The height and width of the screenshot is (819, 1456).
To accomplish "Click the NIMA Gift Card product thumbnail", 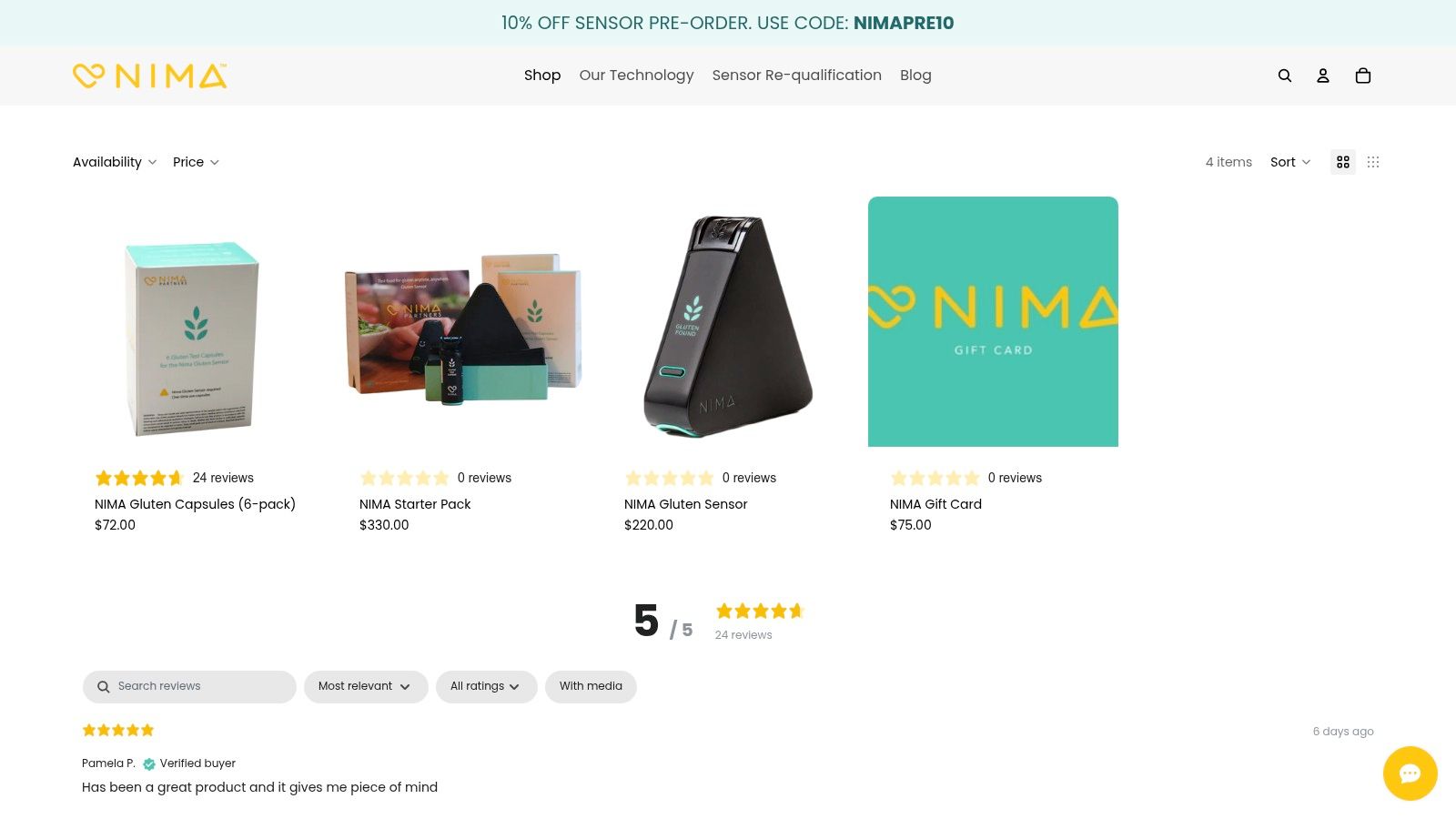I will pyautogui.click(x=993, y=321).
